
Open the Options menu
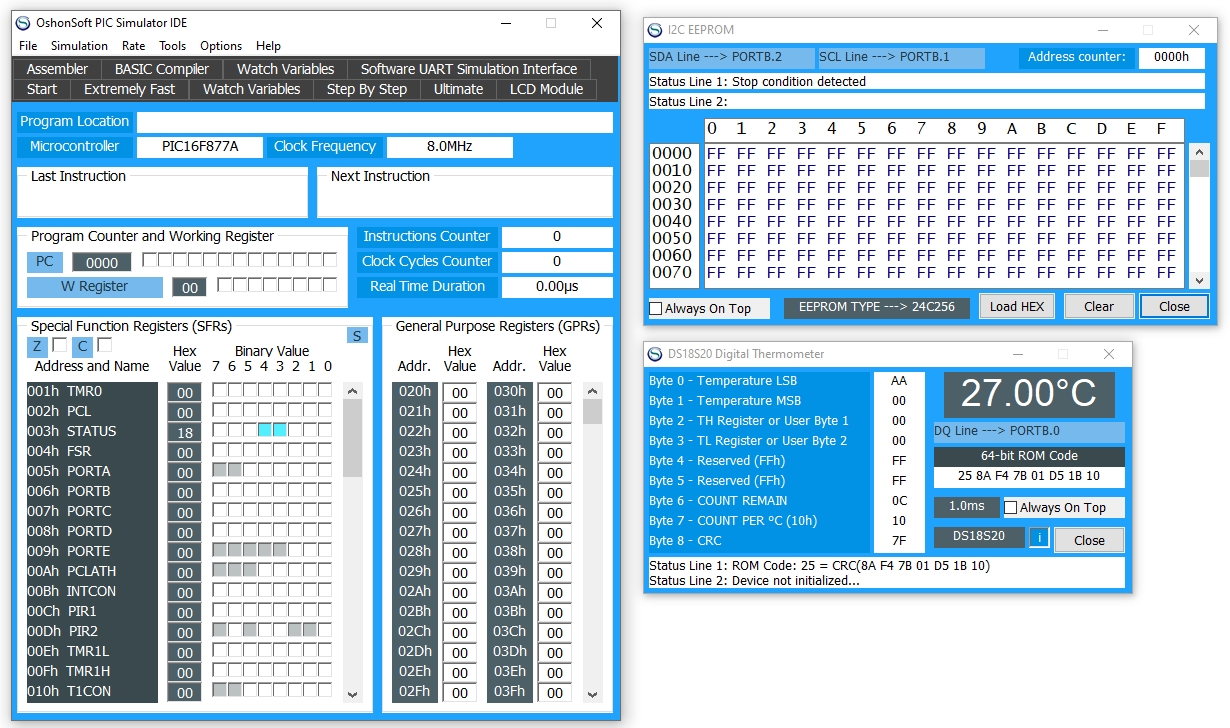[221, 45]
